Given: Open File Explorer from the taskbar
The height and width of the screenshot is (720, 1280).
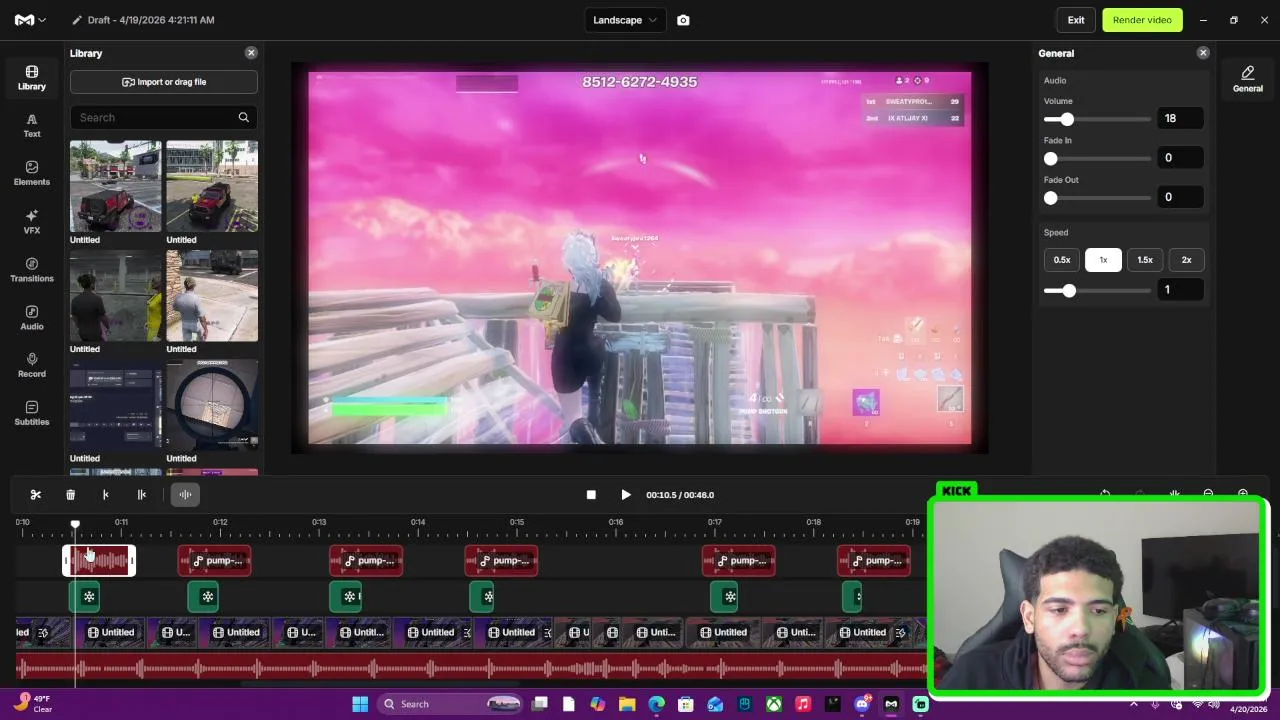Looking at the screenshot, I should pyautogui.click(x=627, y=704).
